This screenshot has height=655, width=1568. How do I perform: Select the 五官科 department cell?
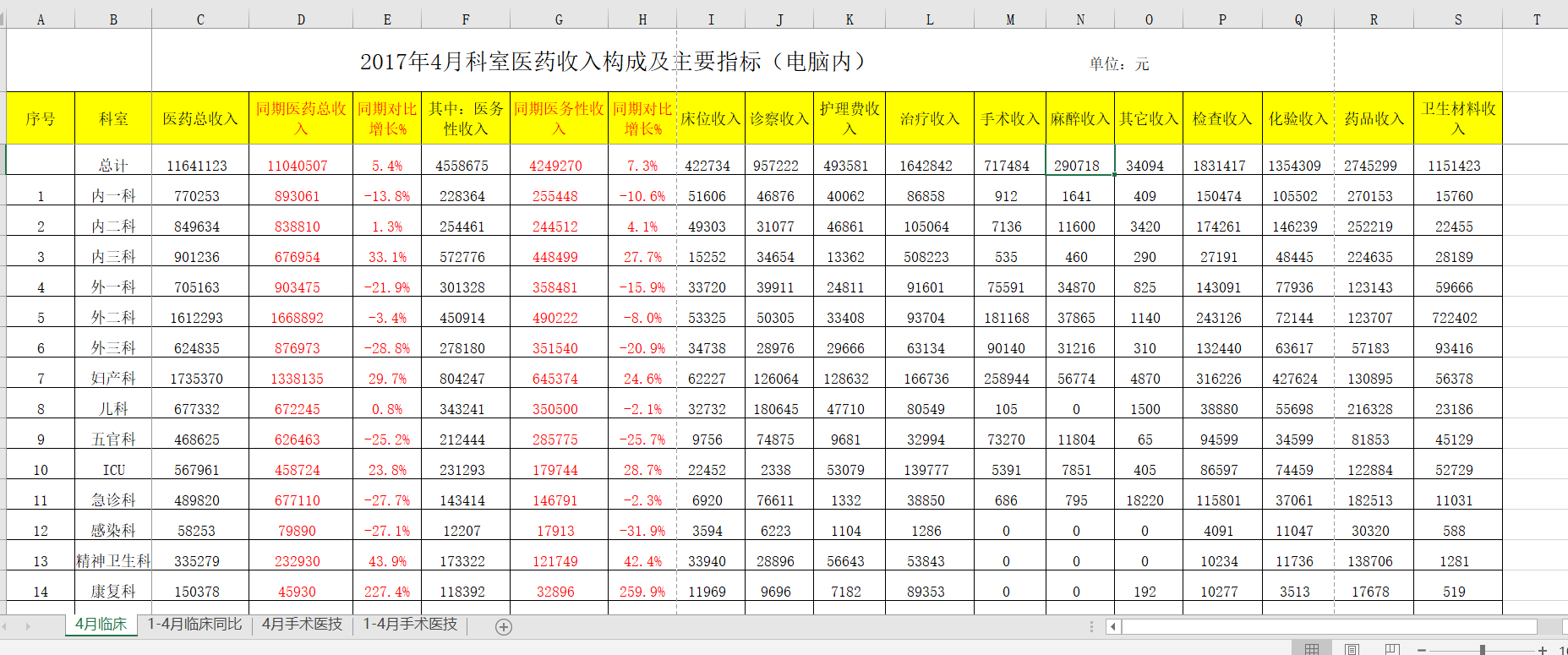click(x=113, y=434)
